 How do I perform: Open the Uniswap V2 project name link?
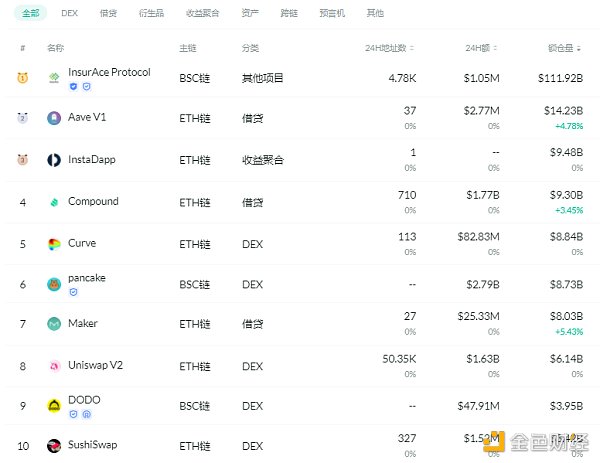(x=95, y=365)
